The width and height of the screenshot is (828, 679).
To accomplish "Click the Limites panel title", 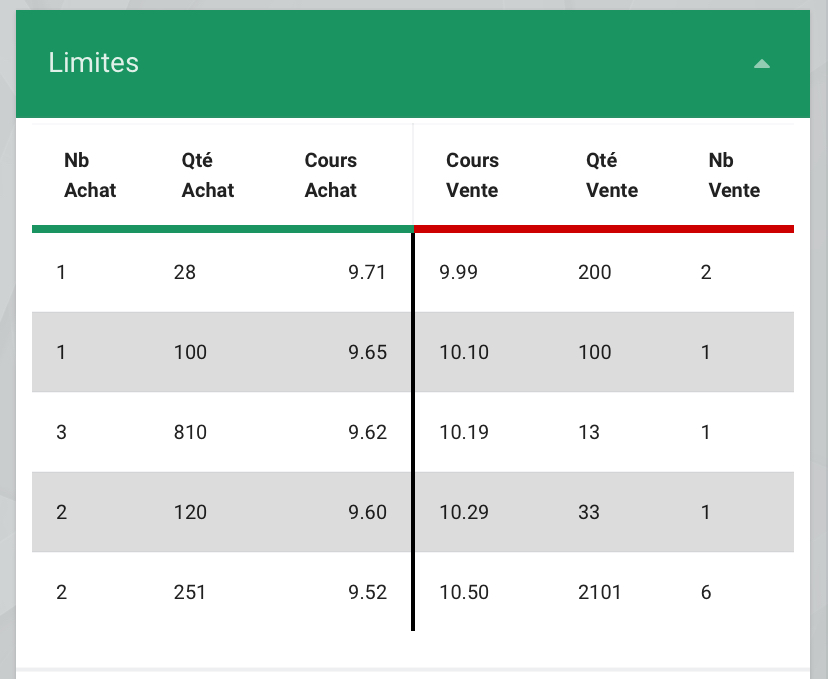I will [x=93, y=63].
